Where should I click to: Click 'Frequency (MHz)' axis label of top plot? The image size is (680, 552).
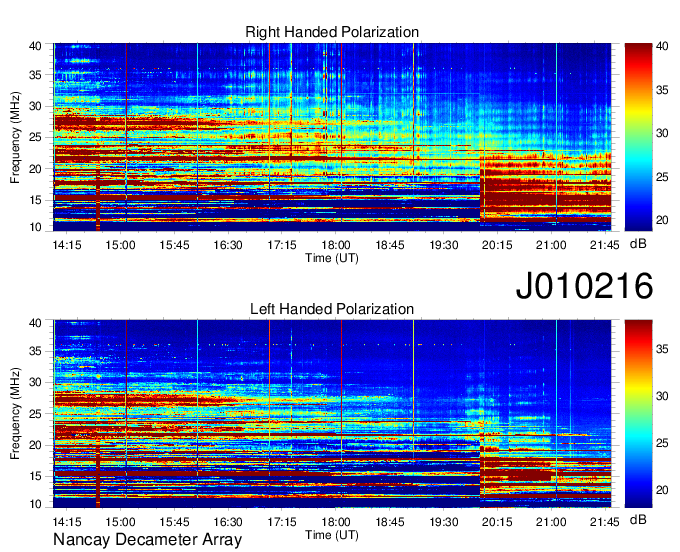[15, 137]
